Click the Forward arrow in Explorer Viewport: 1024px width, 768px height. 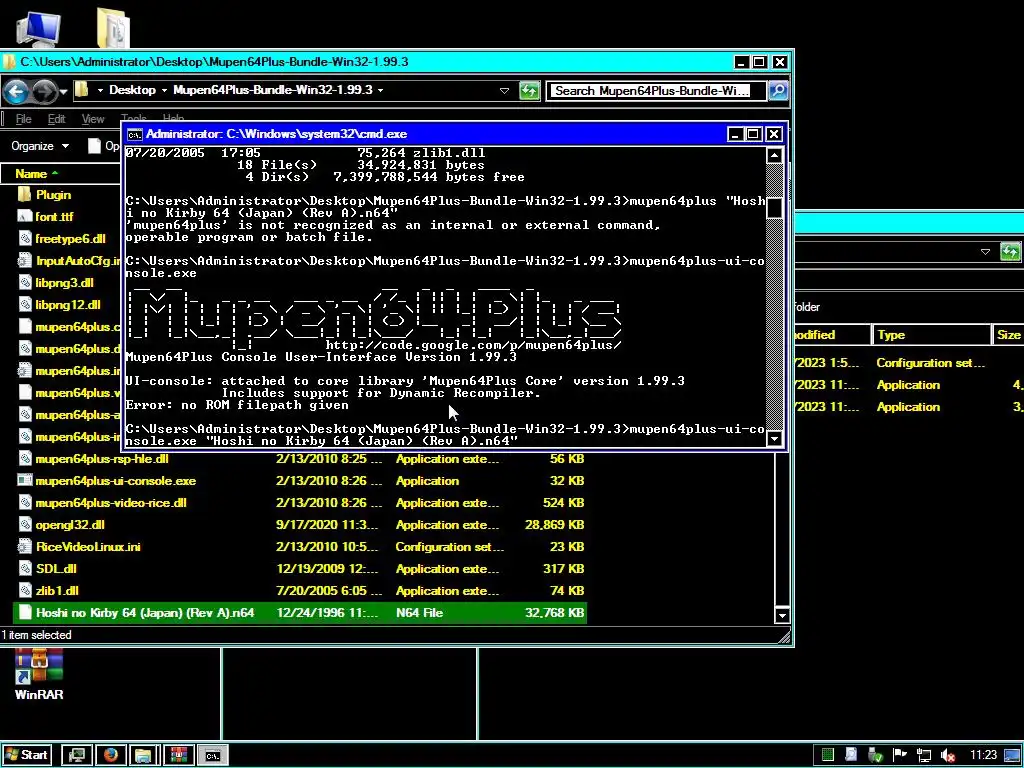coord(44,91)
